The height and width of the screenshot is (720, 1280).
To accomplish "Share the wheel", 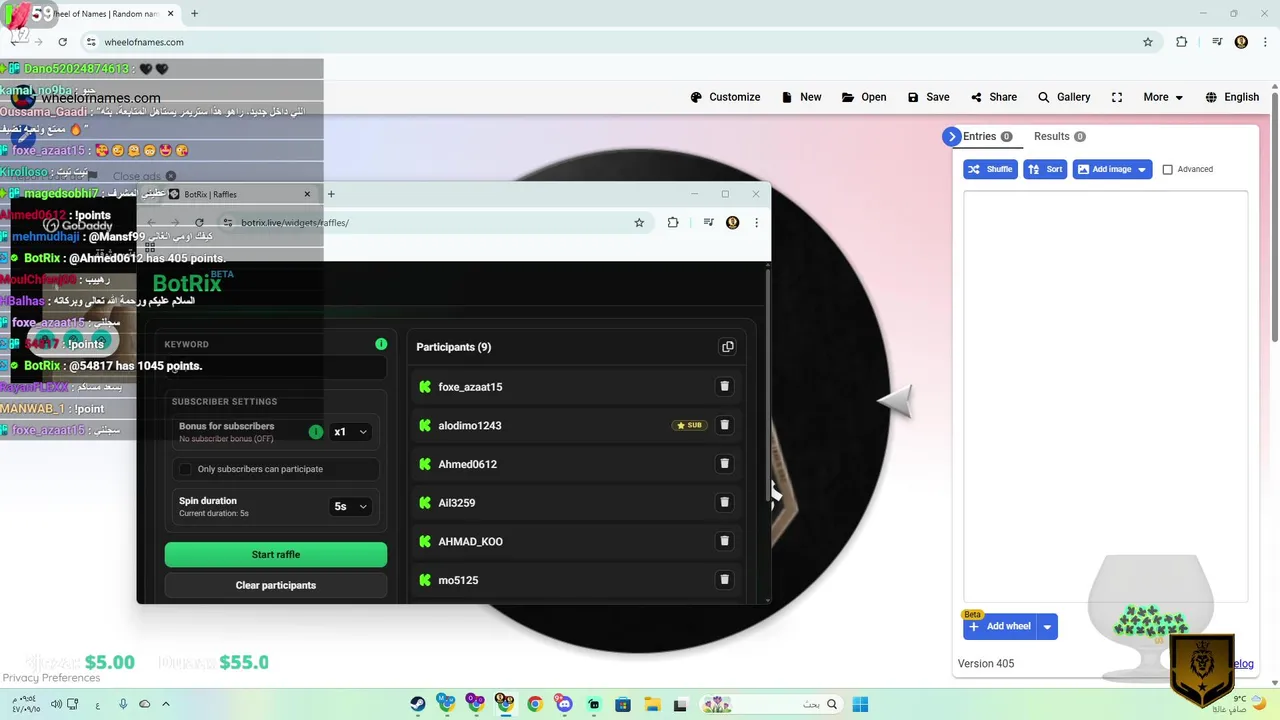I will pyautogui.click(x=993, y=97).
